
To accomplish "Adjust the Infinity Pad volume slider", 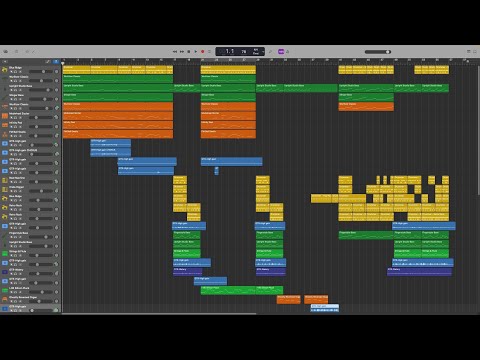I will point(41,127).
